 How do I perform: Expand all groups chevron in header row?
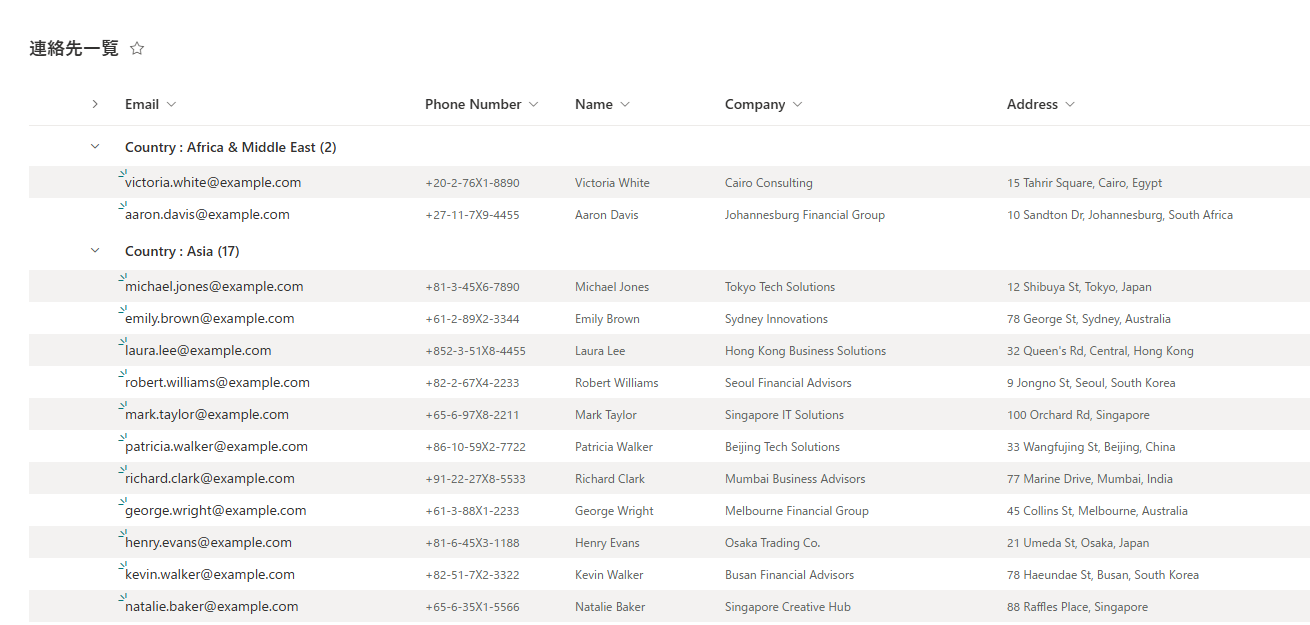click(x=95, y=104)
